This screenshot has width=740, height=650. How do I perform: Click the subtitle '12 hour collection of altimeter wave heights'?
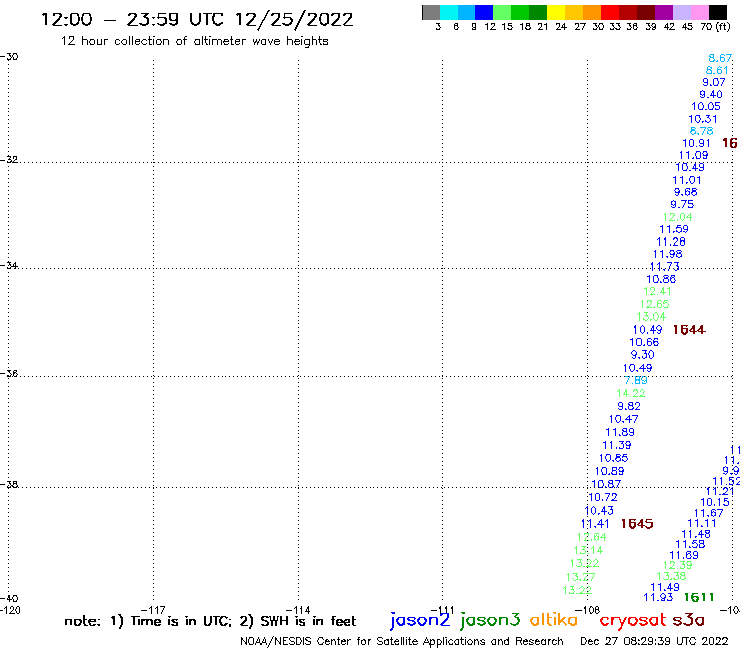coord(194,41)
